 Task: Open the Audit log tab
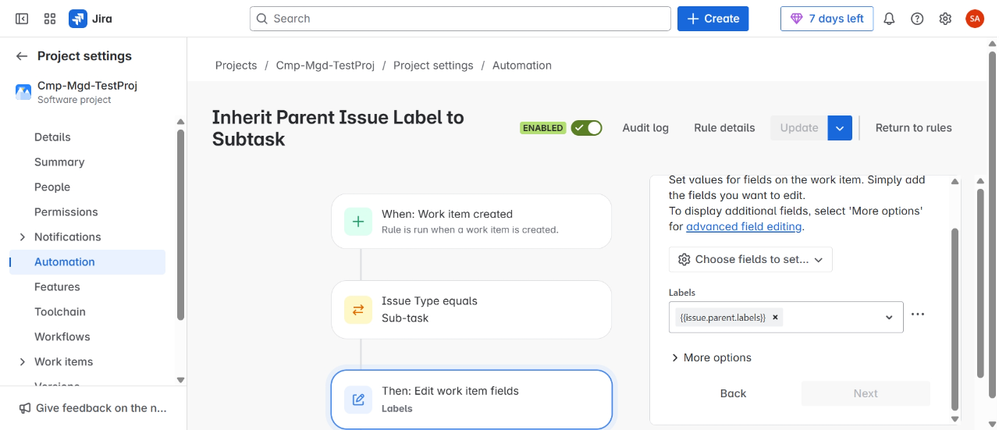click(x=645, y=128)
